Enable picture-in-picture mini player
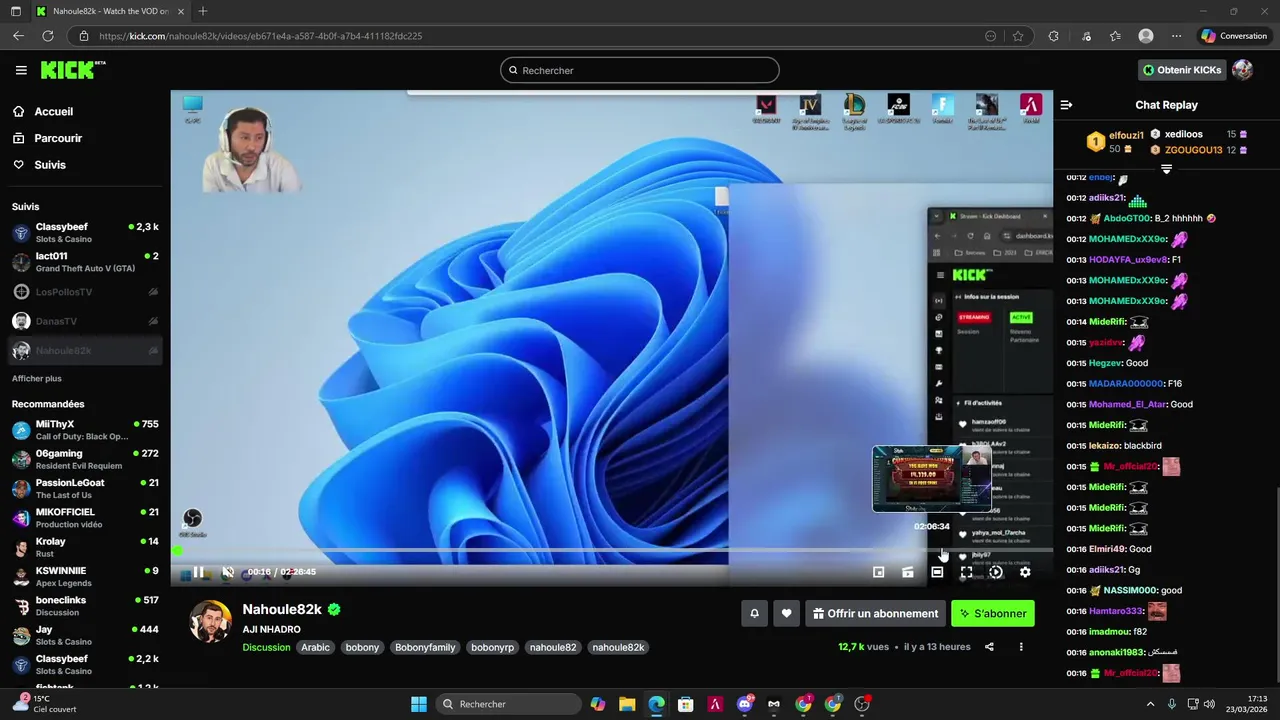This screenshot has height=720, width=1280. (x=878, y=572)
